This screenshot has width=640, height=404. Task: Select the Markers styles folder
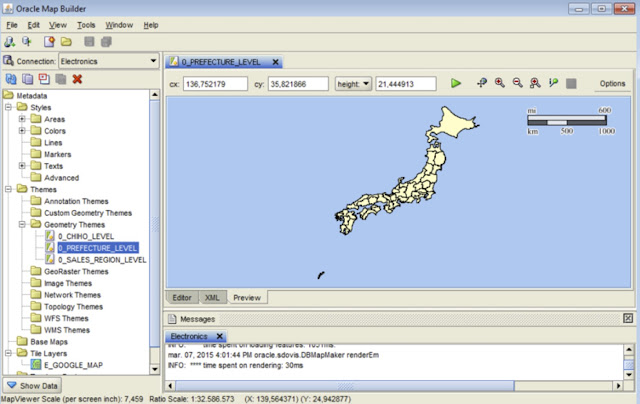58,154
